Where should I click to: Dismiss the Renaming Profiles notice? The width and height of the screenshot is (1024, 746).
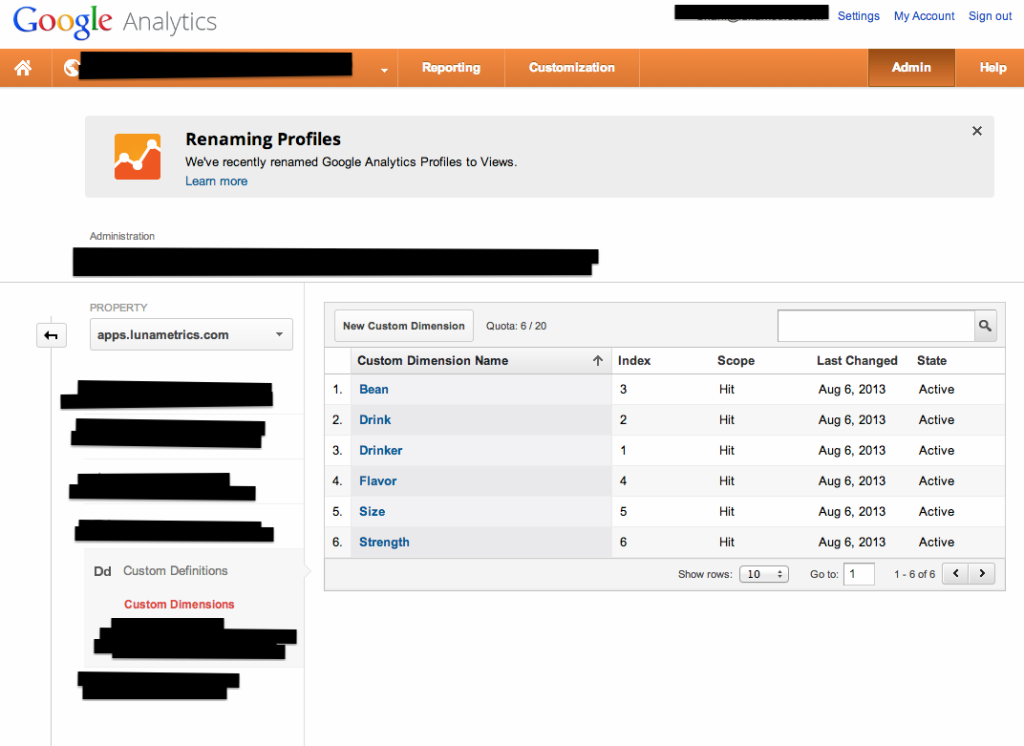(977, 131)
